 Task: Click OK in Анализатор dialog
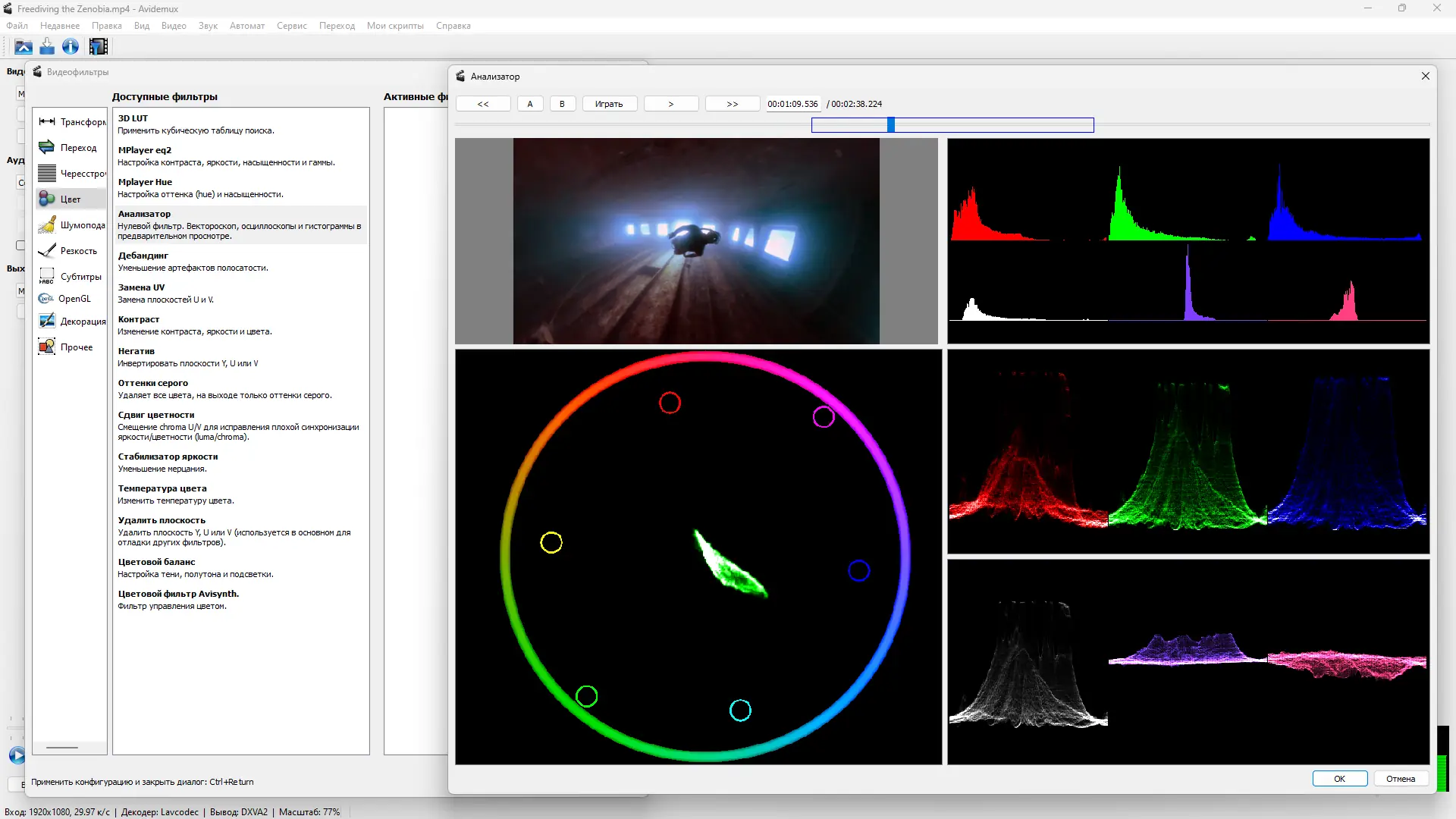pos(1339,779)
